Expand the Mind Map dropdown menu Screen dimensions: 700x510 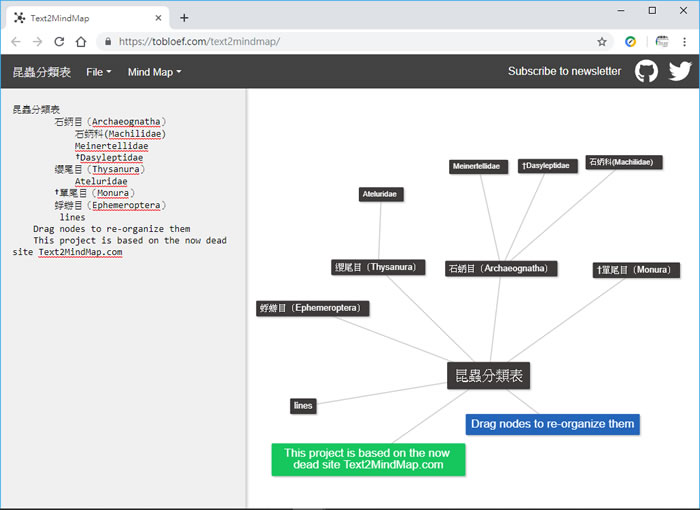(x=154, y=72)
